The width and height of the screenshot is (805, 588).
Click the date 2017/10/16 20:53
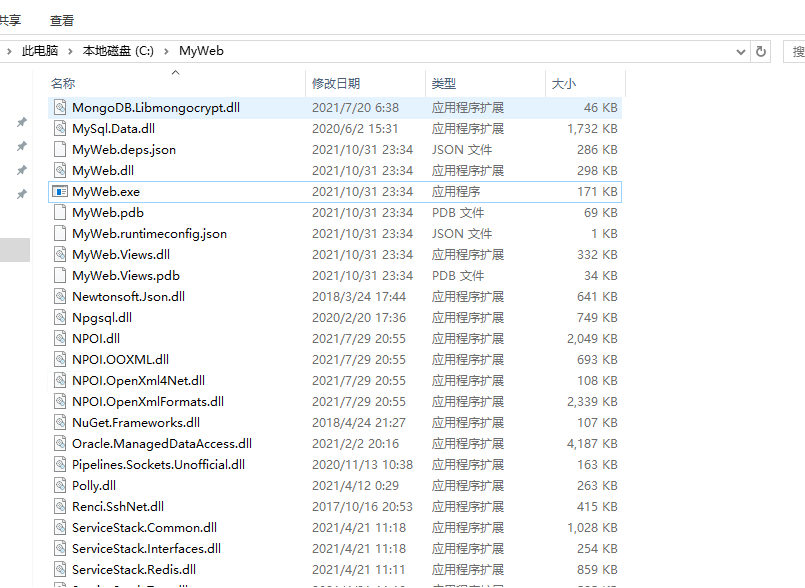pyautogui.click(x=362, y=507)
